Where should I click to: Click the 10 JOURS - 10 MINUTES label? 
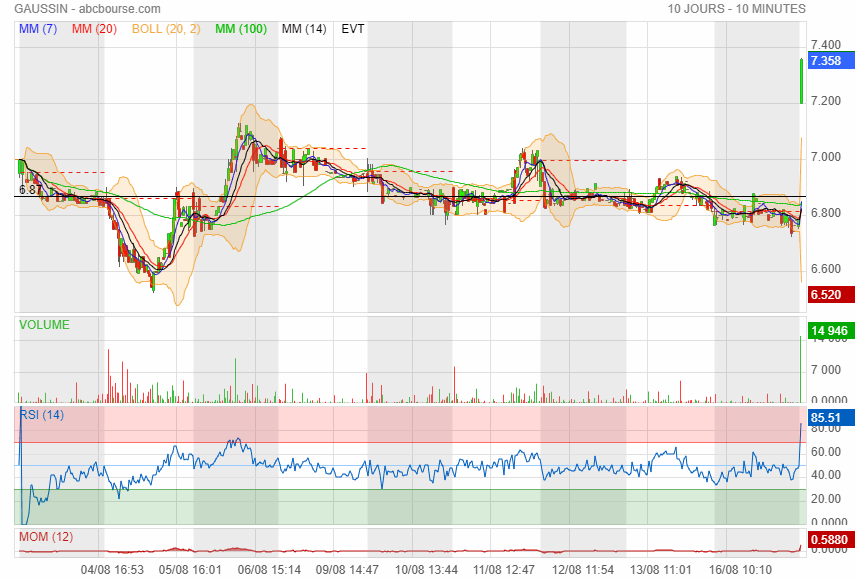(737, 9)
